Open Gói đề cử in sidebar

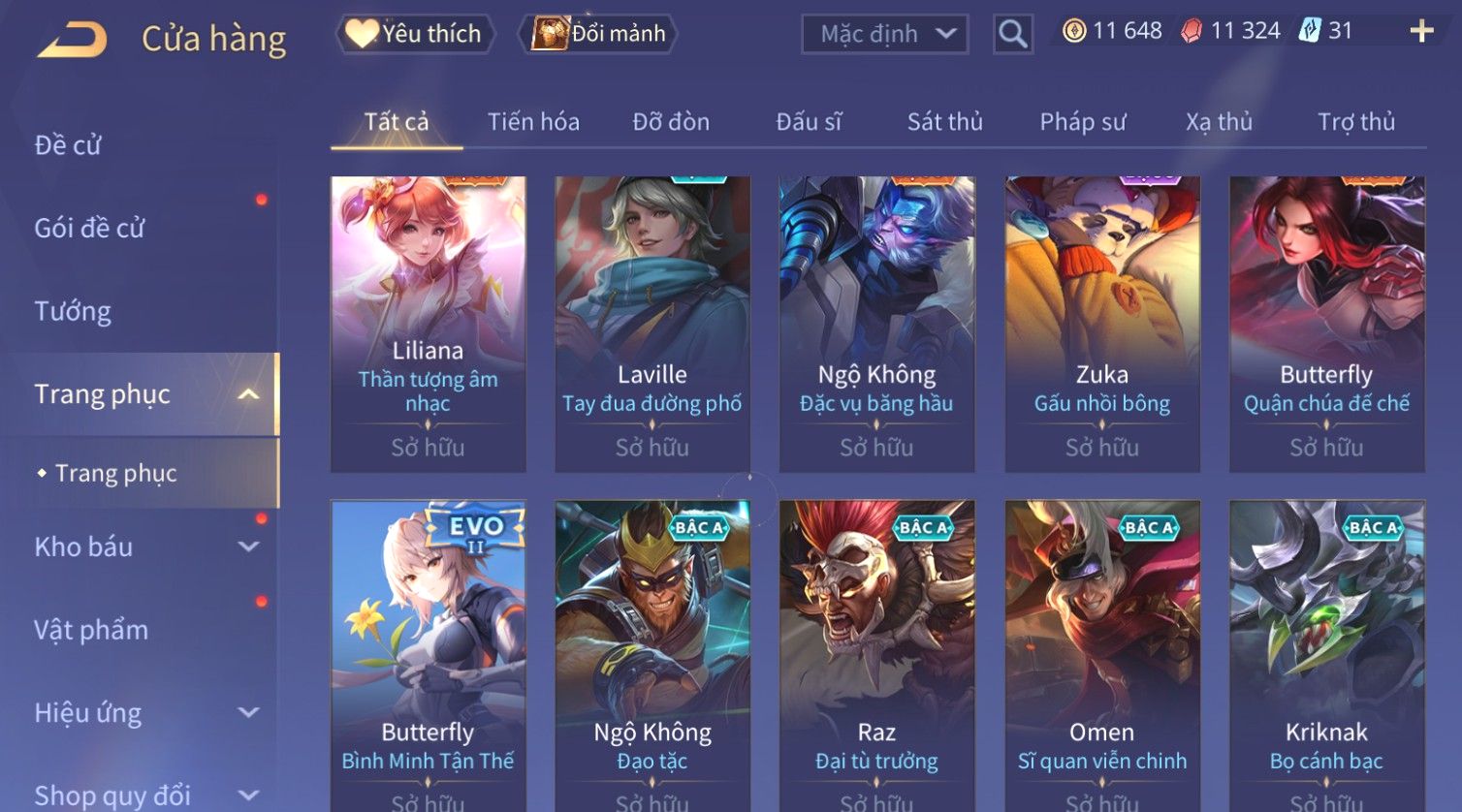click(x=89, y=228)
